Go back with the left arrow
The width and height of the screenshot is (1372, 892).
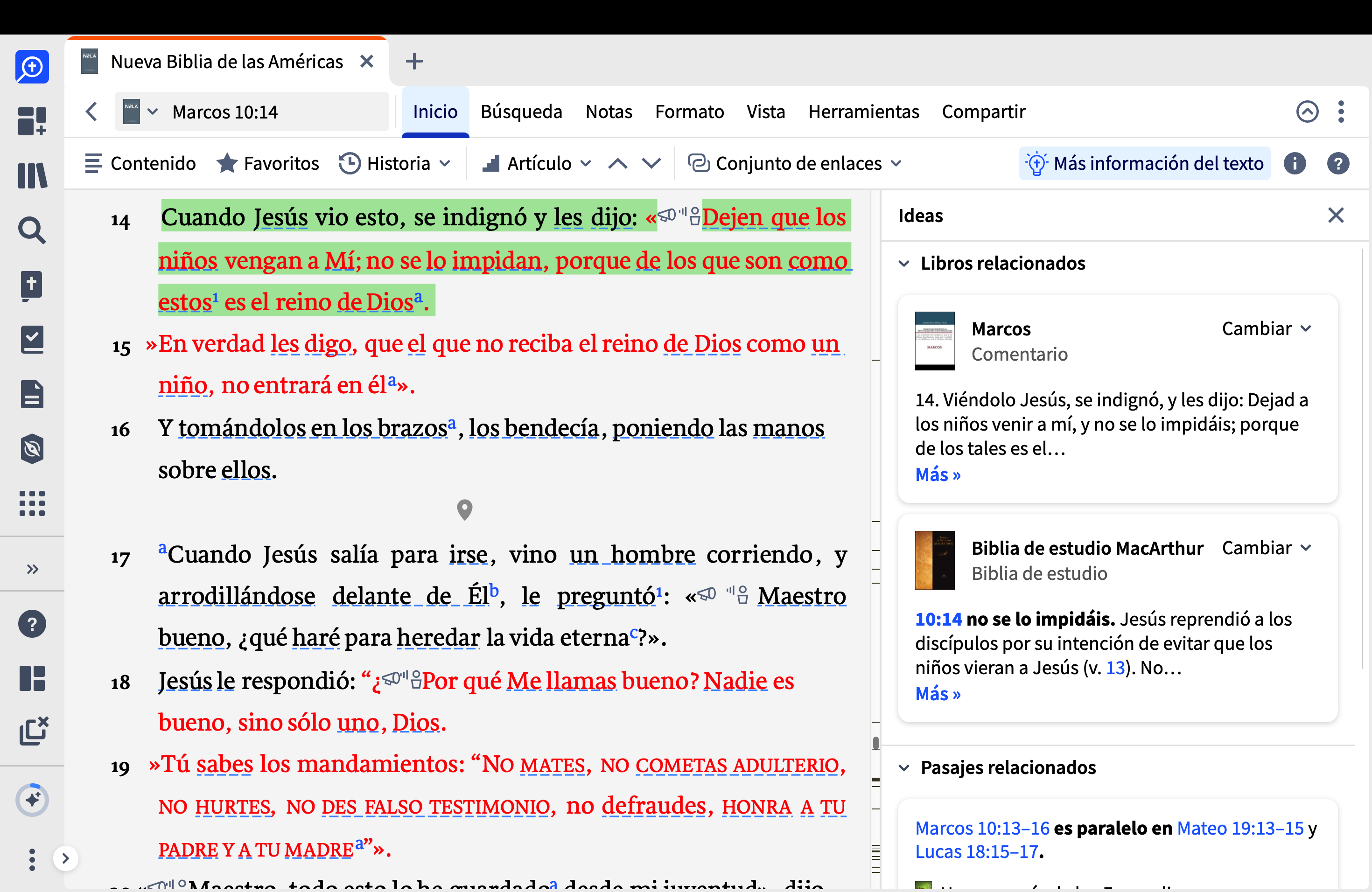tap(91, 112)
